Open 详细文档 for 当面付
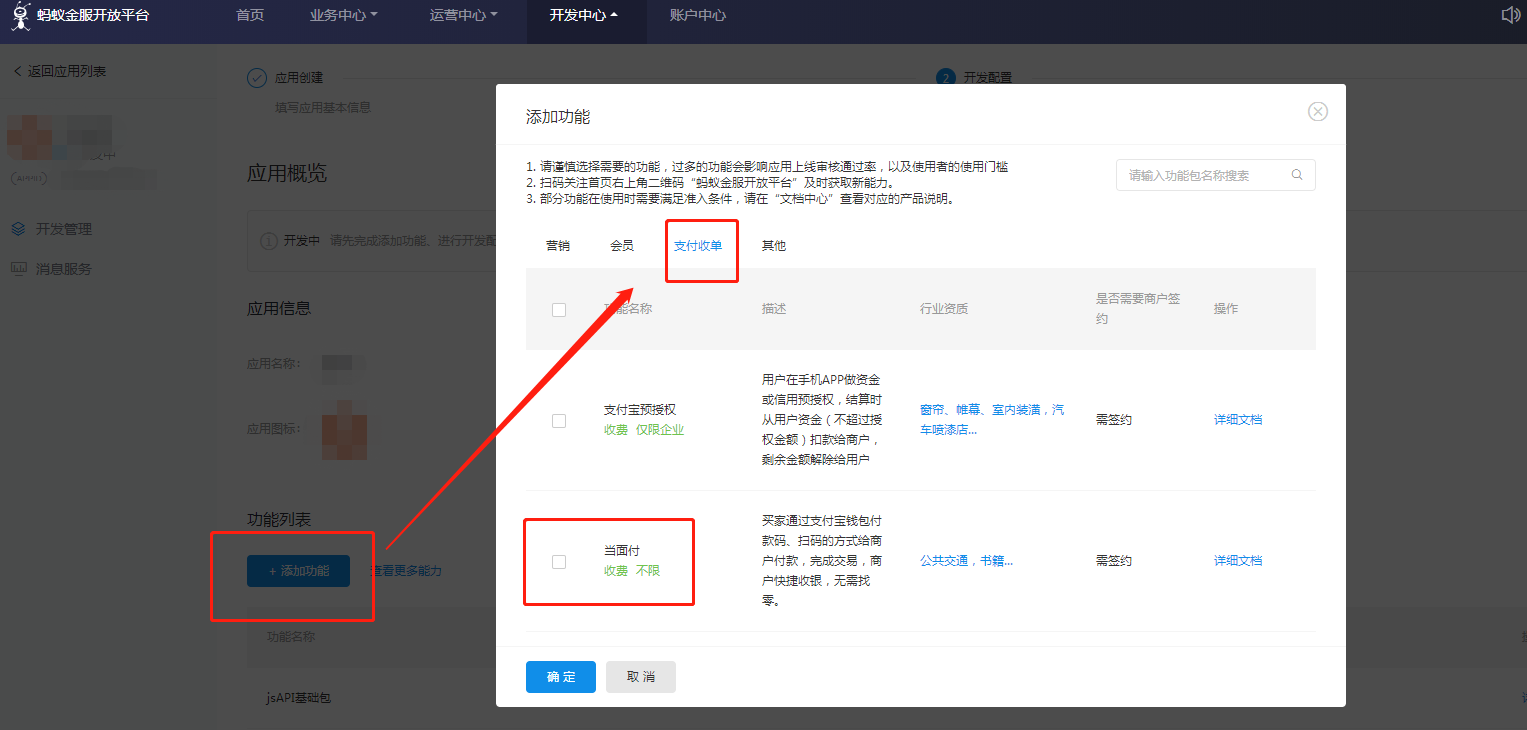 coord(1238,561)
